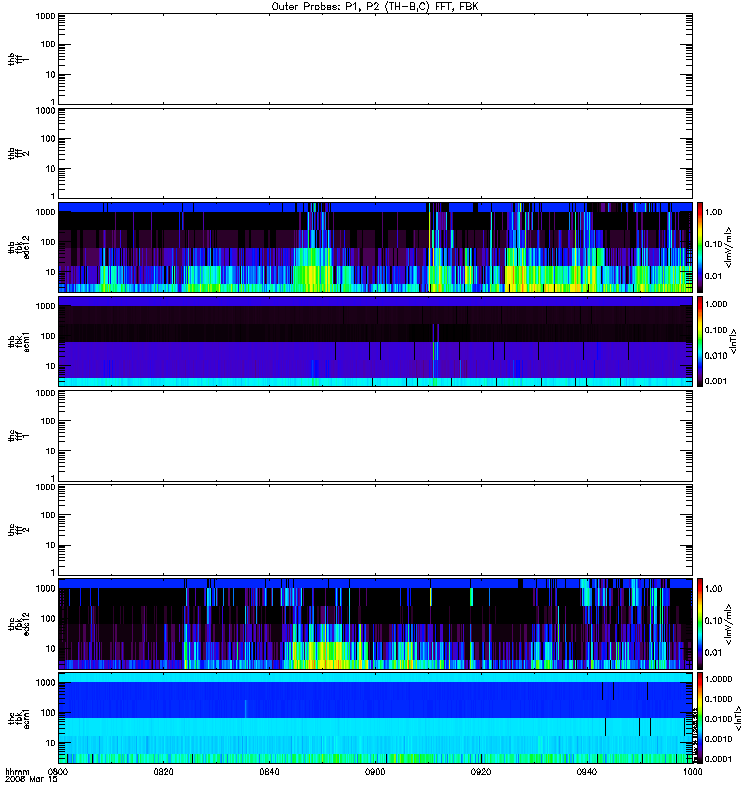Click the '0940' time axis label
This screenshot has height=800, width=750.
tap(587, 772)
